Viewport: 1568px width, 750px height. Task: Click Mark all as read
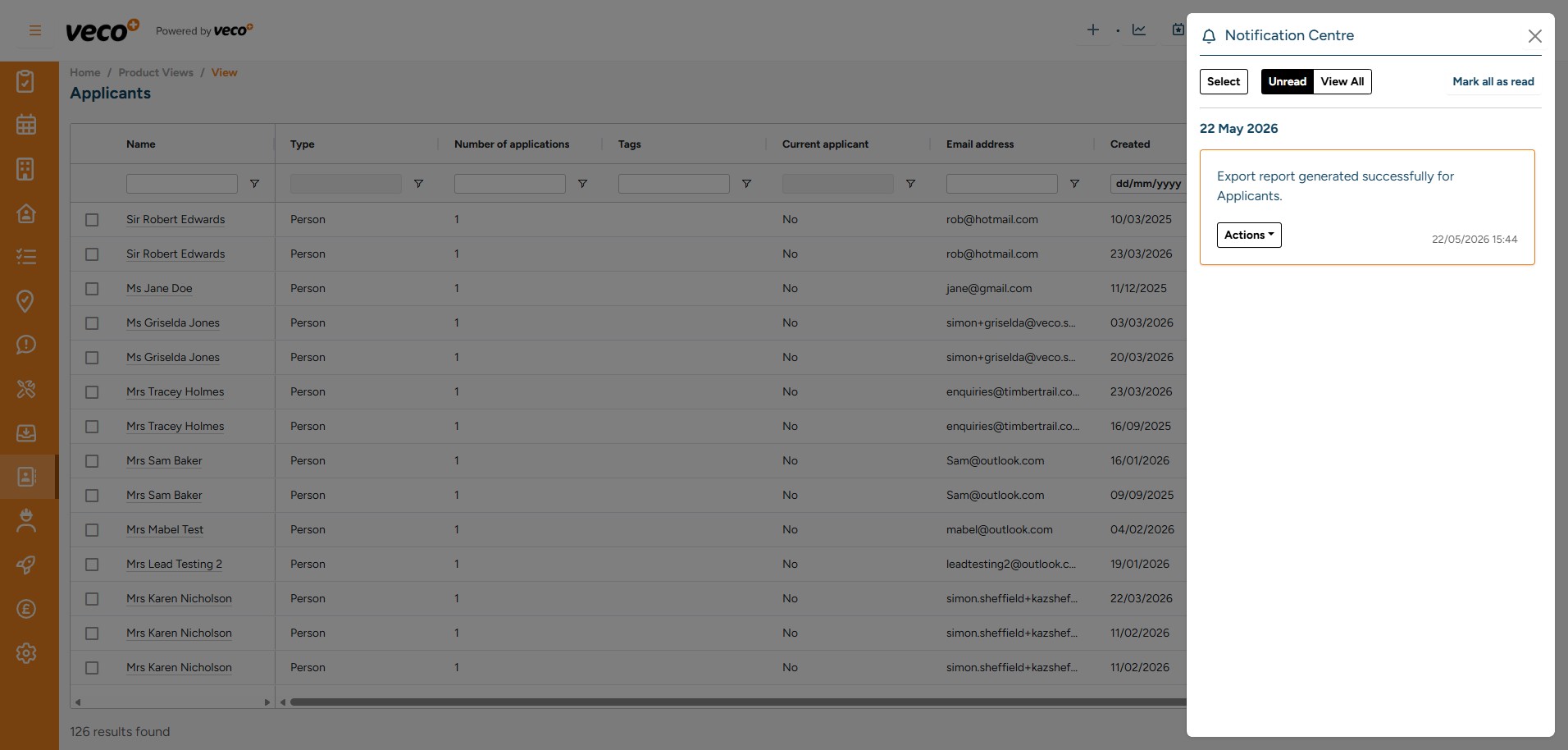click(x=1493, y=81)
